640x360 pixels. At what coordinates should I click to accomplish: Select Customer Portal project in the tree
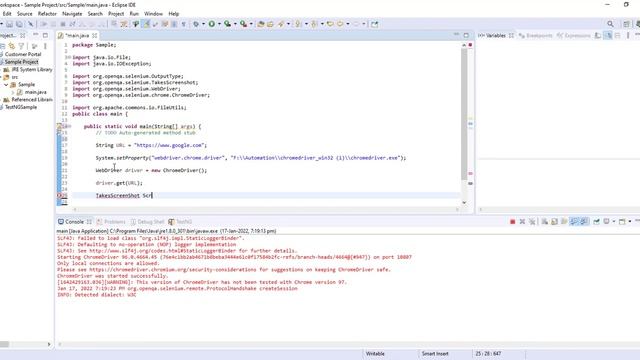pos(23,54)
